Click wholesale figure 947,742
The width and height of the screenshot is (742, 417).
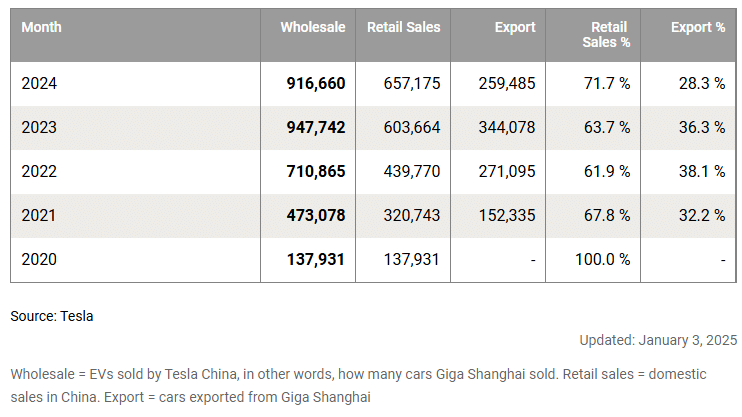pyautogui.click(x=316, y=128)
